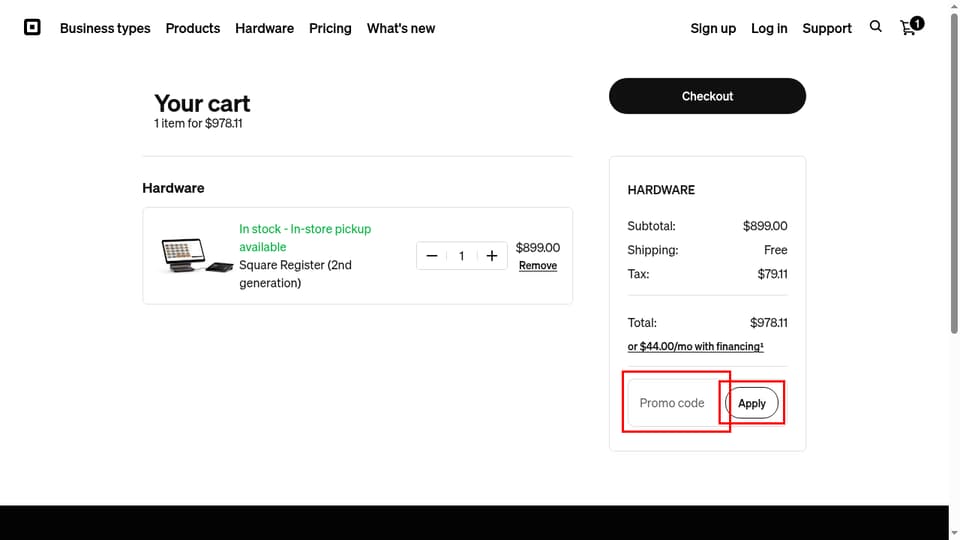The width and height of the screenshot is (960, 540).
Task: Click the quantity value field showing 1
Action: (x=462, y=256)
